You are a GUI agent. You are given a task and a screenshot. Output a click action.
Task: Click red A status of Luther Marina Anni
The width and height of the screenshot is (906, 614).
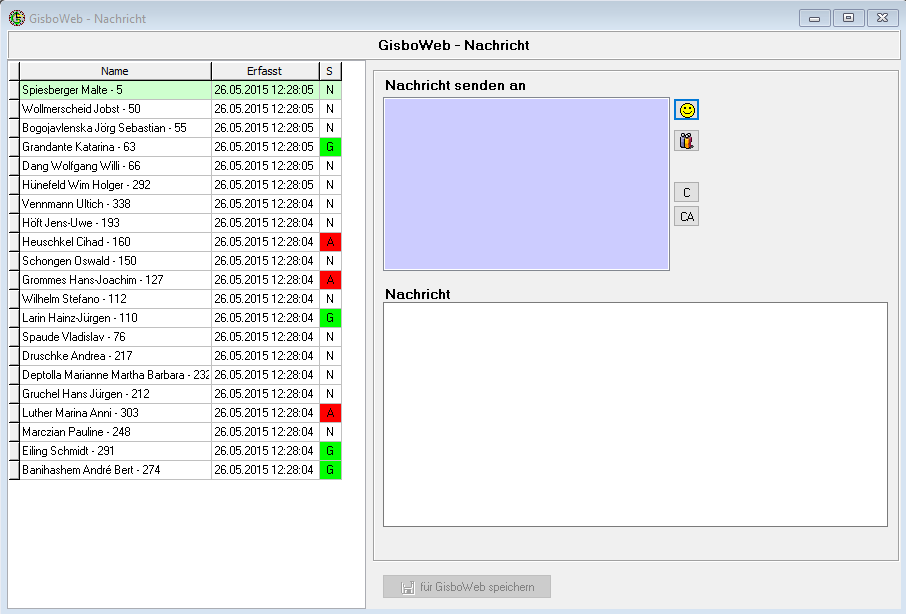pyautogui.click(x=330, y=413)
